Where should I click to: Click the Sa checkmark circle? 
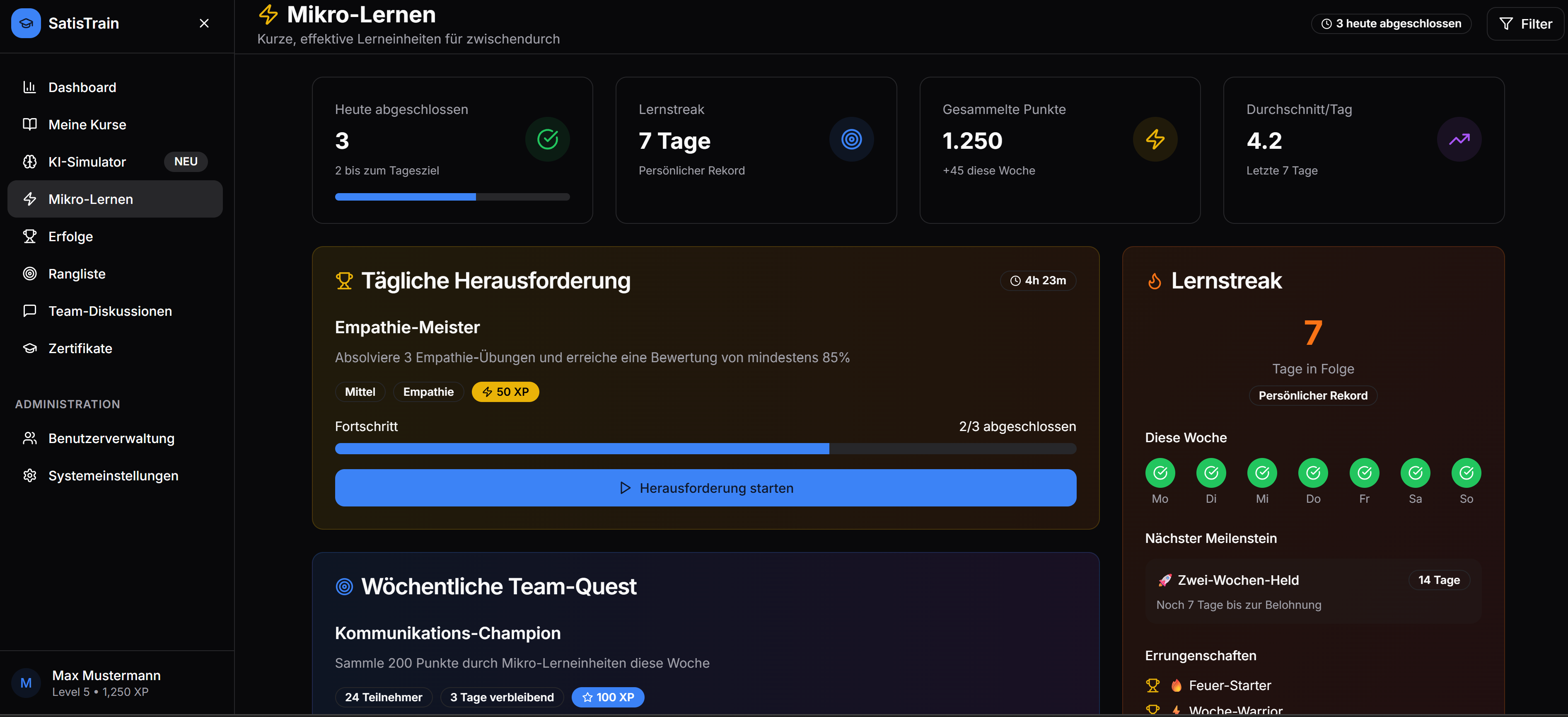point(1415,473)
